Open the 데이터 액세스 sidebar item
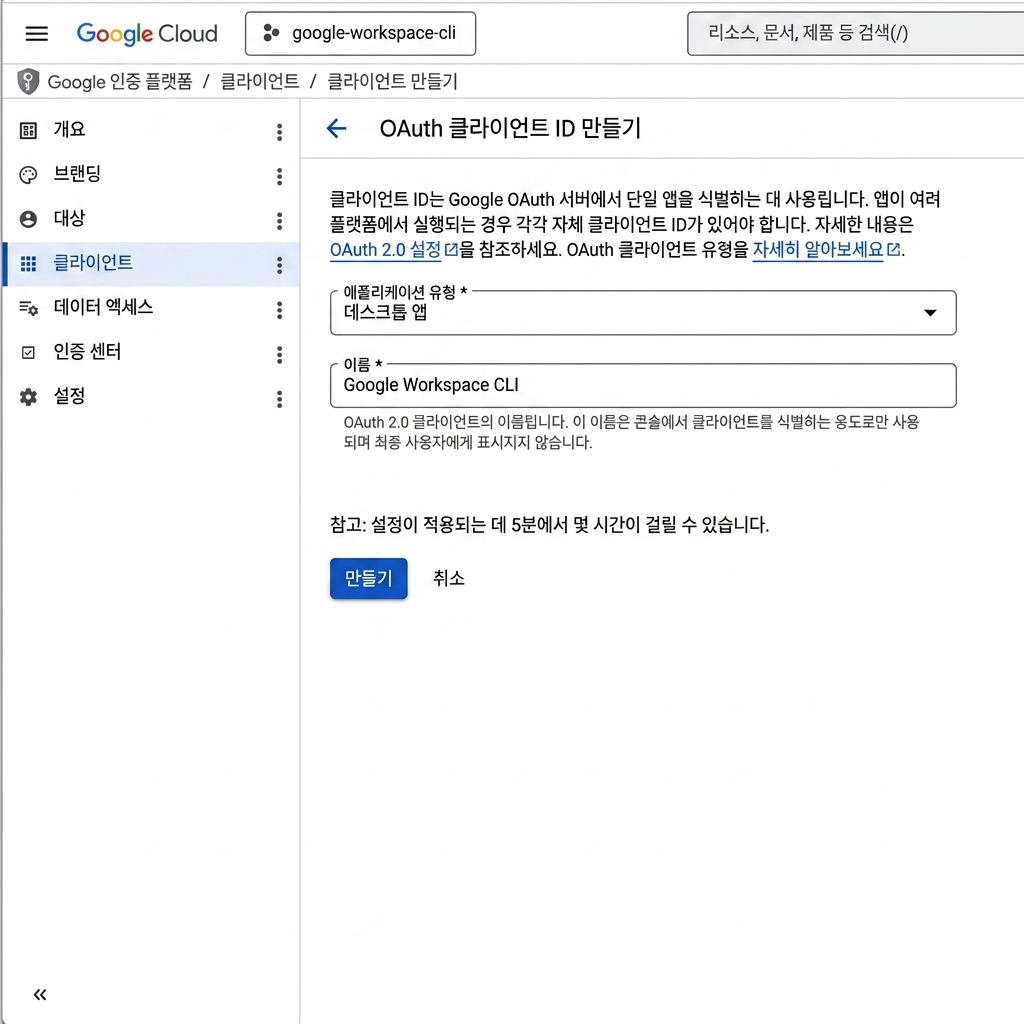 click(x=103, y=307)
